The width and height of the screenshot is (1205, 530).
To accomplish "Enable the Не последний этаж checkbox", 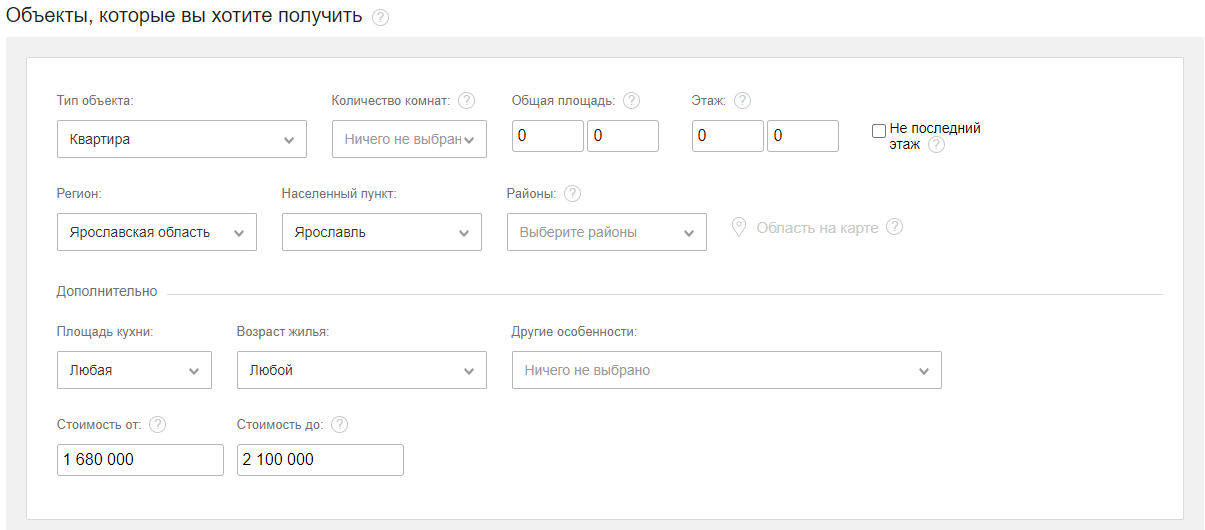I will tap(879, 130).
